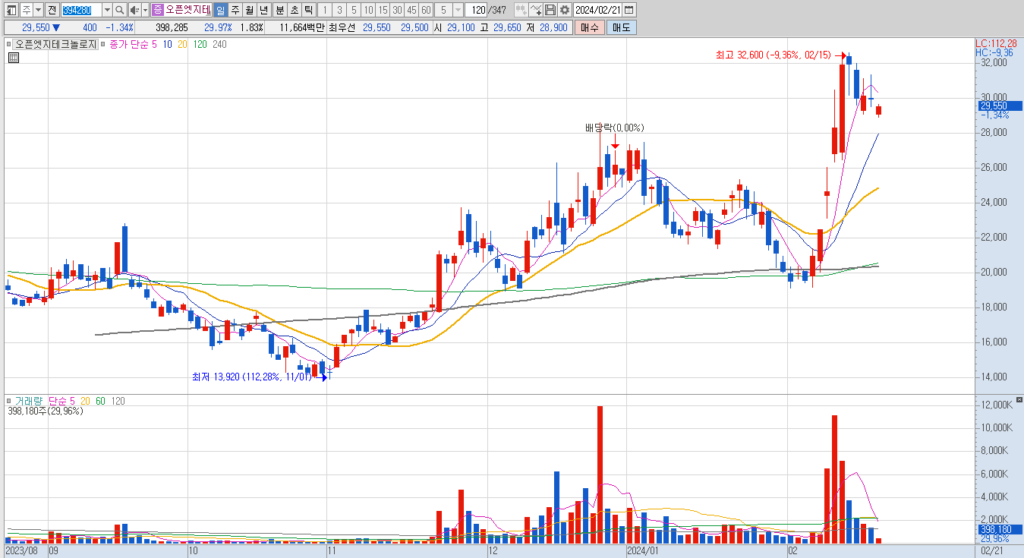1024x558 pixels.
Task: Click the 최저 13,920 low annotation
Action: coord(251,377)
